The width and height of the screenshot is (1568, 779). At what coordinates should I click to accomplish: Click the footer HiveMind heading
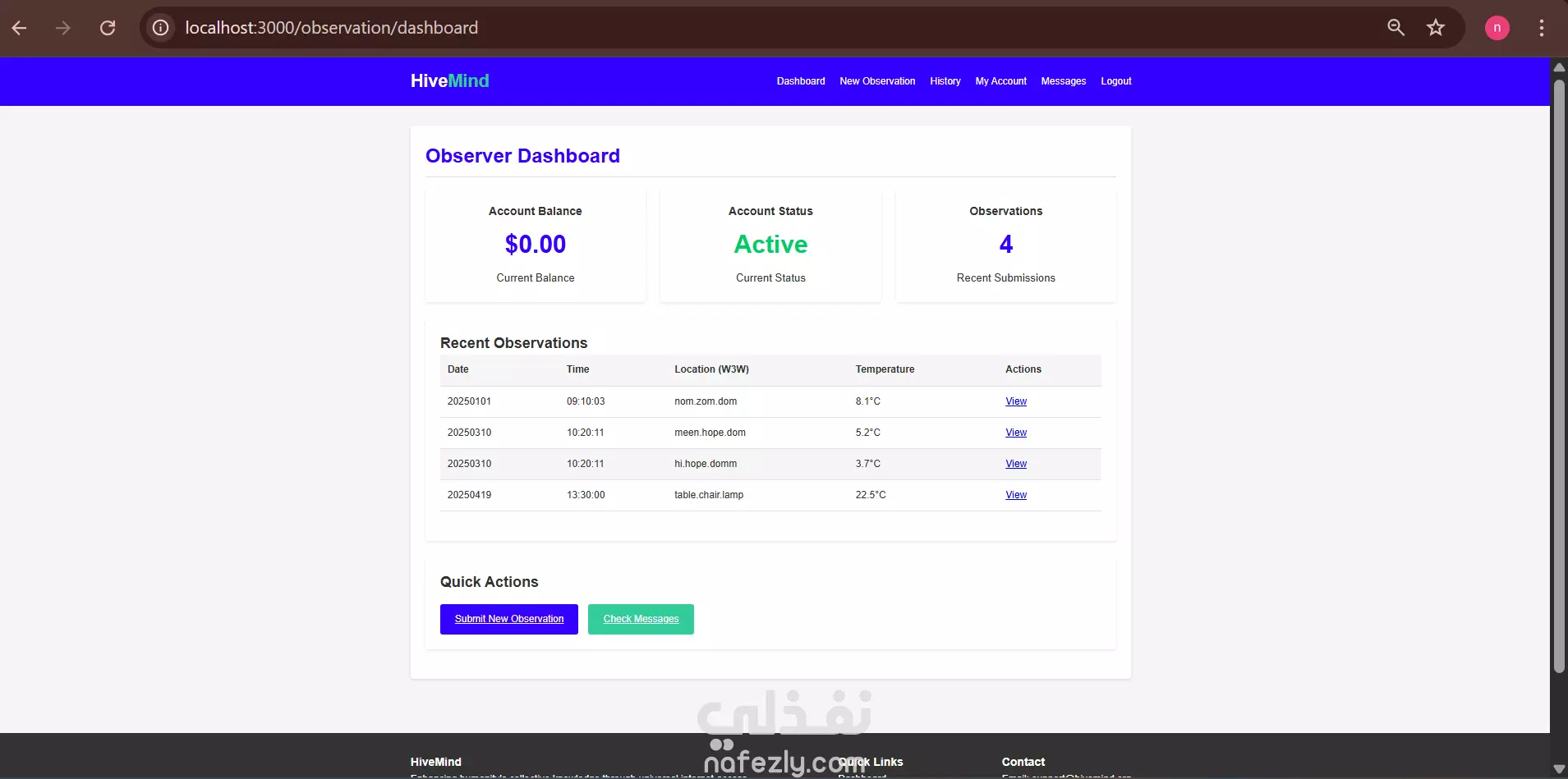click(436, 762)
